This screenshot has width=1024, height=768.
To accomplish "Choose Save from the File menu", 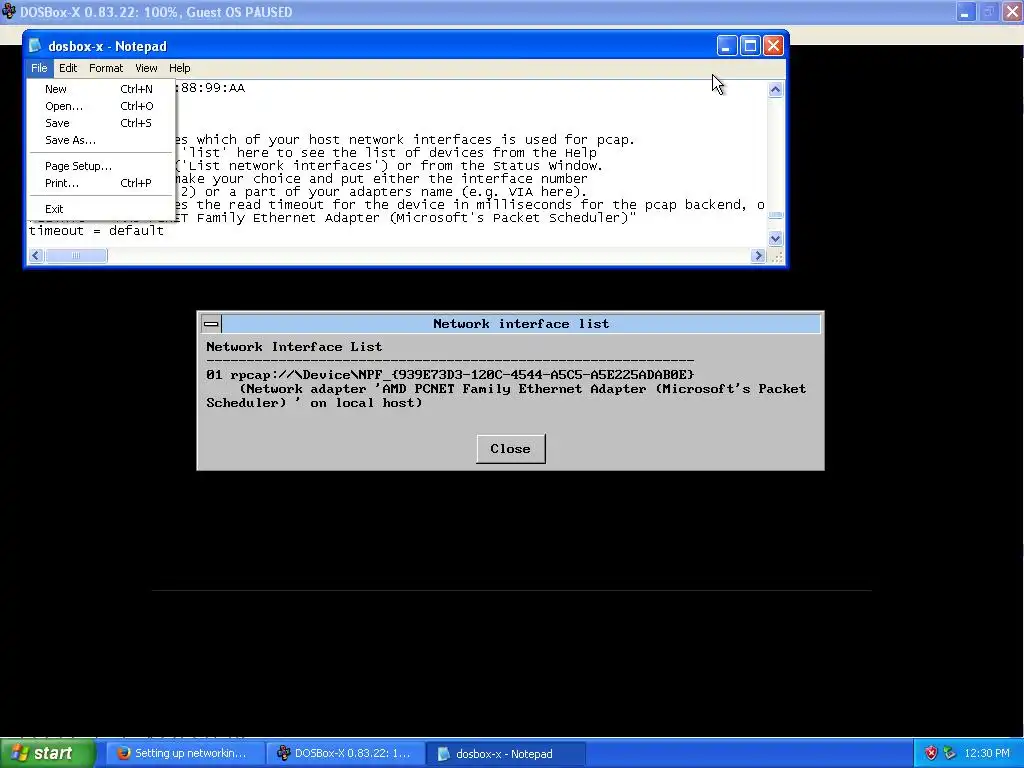I will (x=101, y=123).
